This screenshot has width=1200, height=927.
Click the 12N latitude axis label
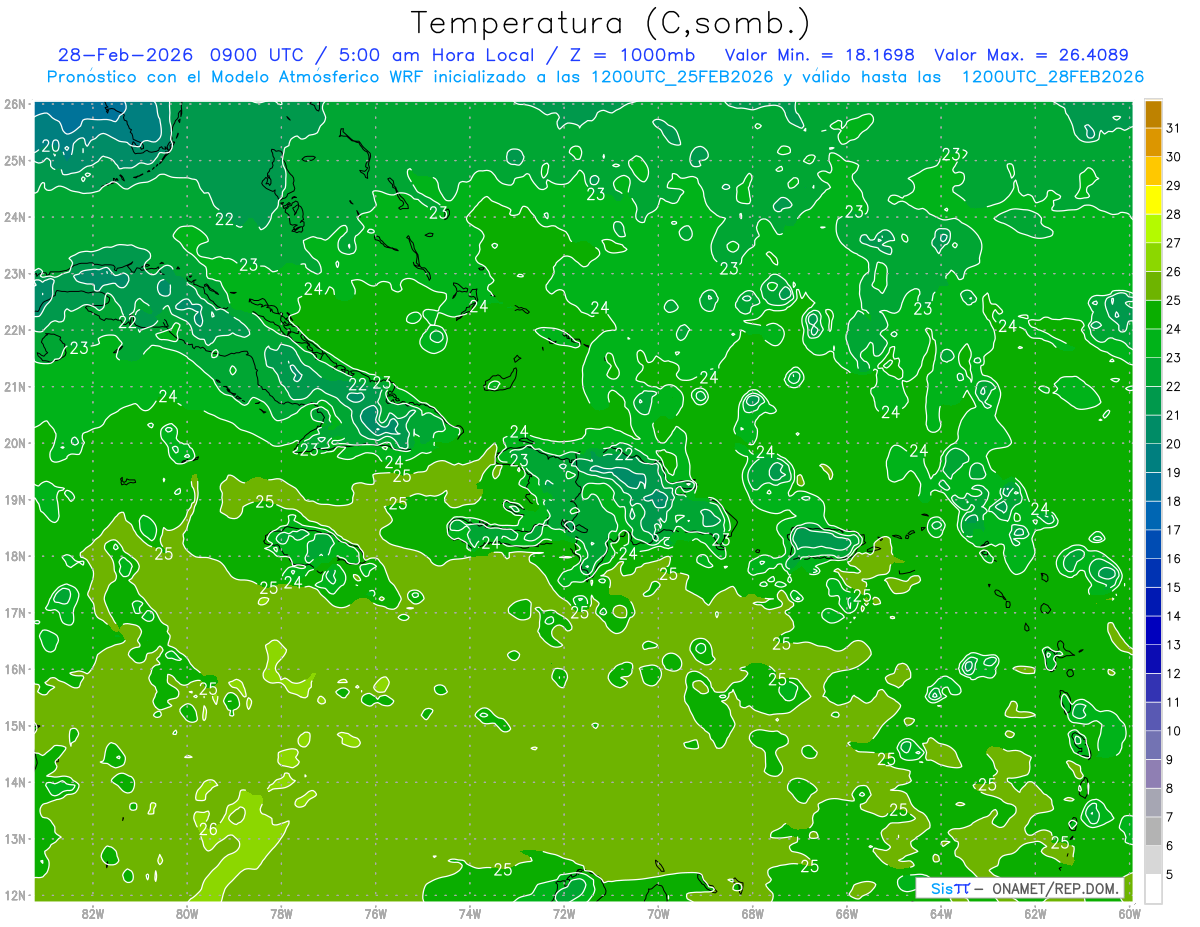14,895
